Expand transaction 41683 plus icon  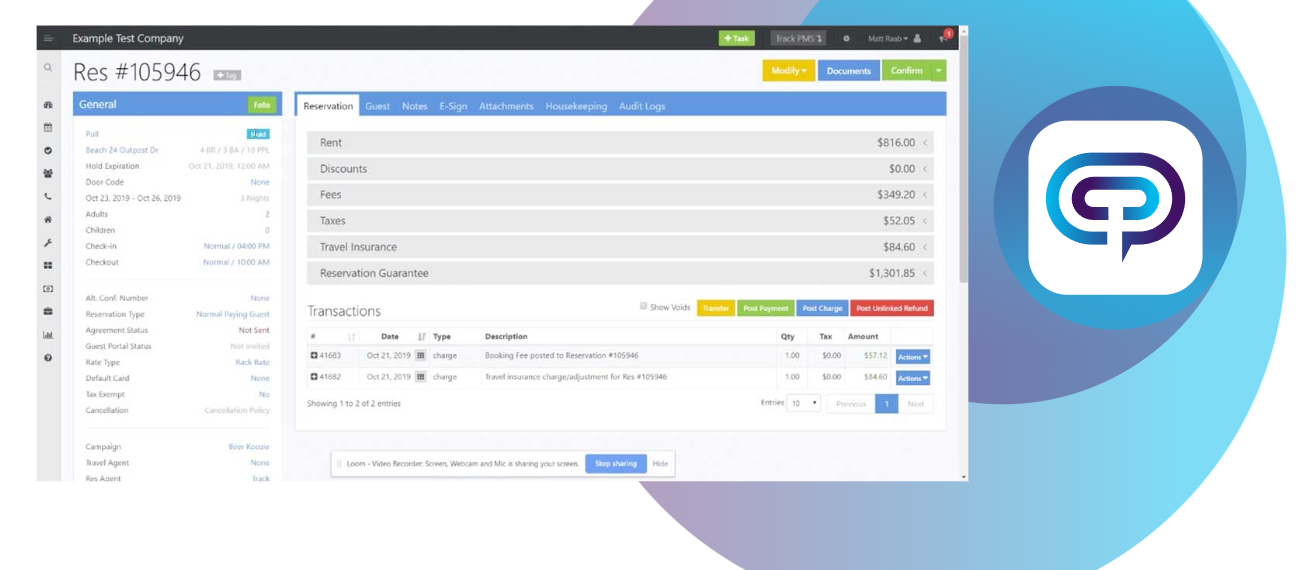[314, 355]
